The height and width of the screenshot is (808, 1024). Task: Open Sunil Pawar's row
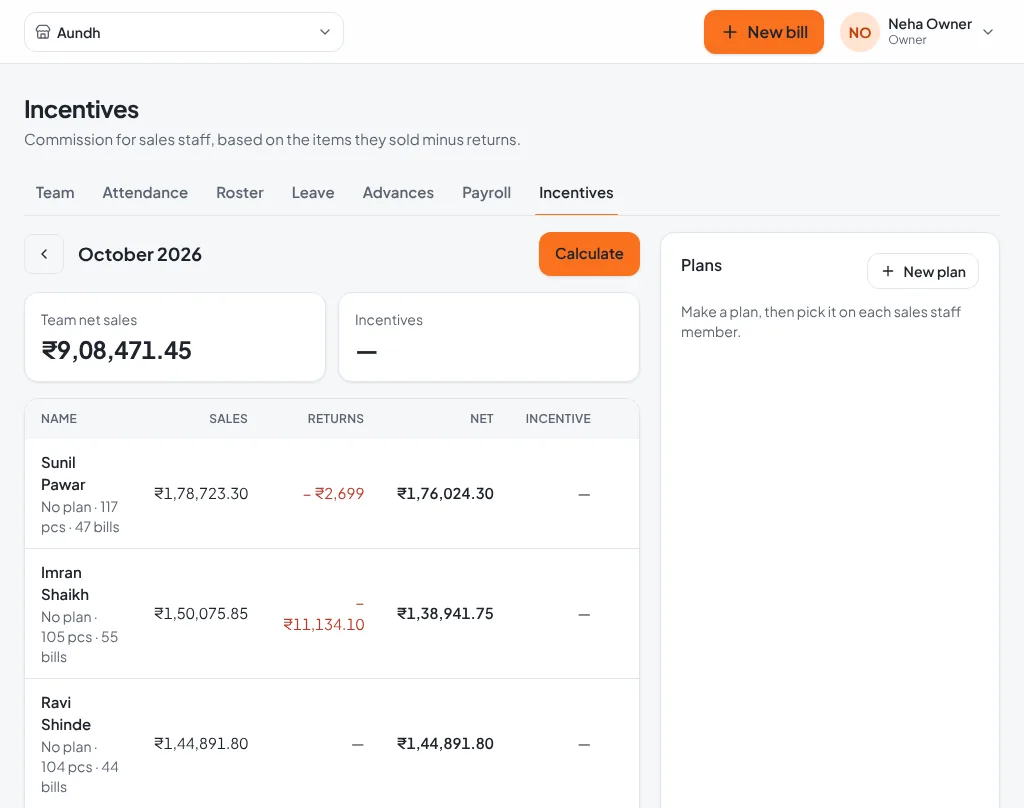coord(332,494)
